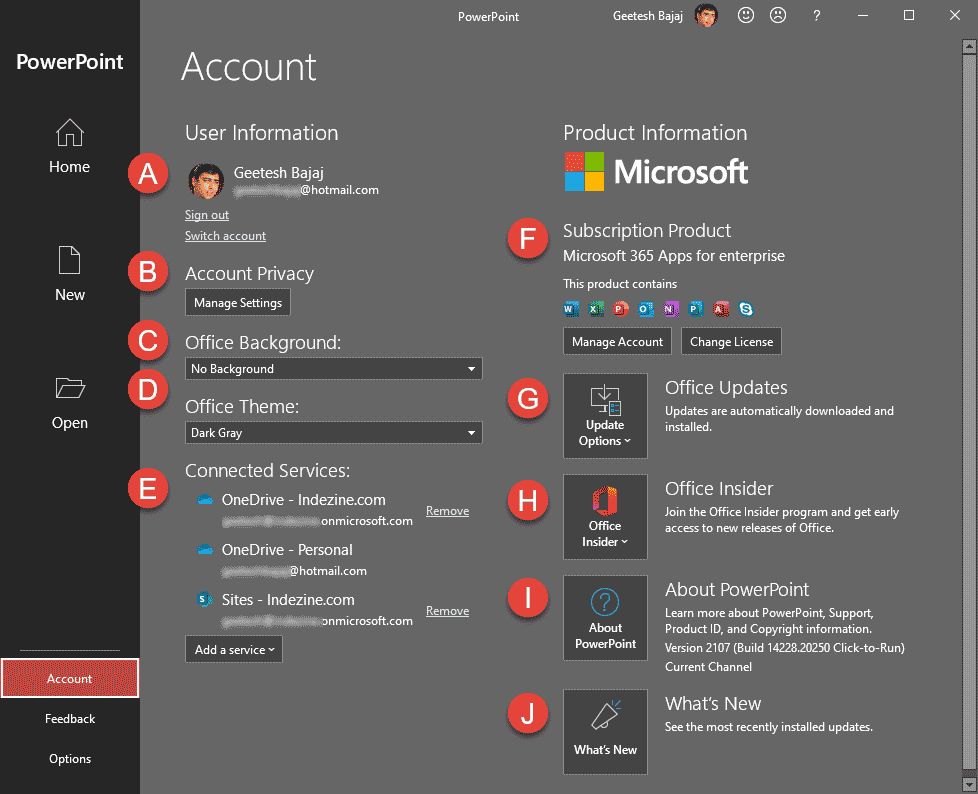Screen dimensions: 978x794
Task: Expand the Office Theme Dark Gray dropdown
Action: pos(334,433)
